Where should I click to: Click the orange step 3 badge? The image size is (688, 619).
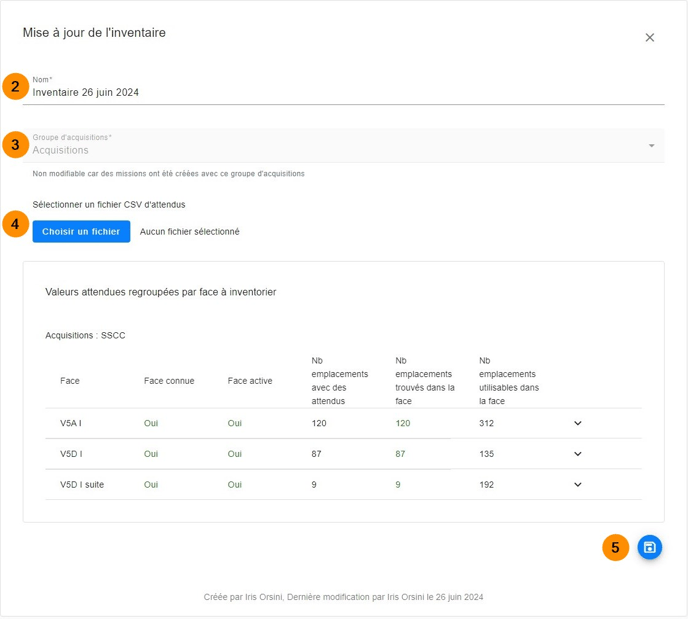tap(14, 145)
